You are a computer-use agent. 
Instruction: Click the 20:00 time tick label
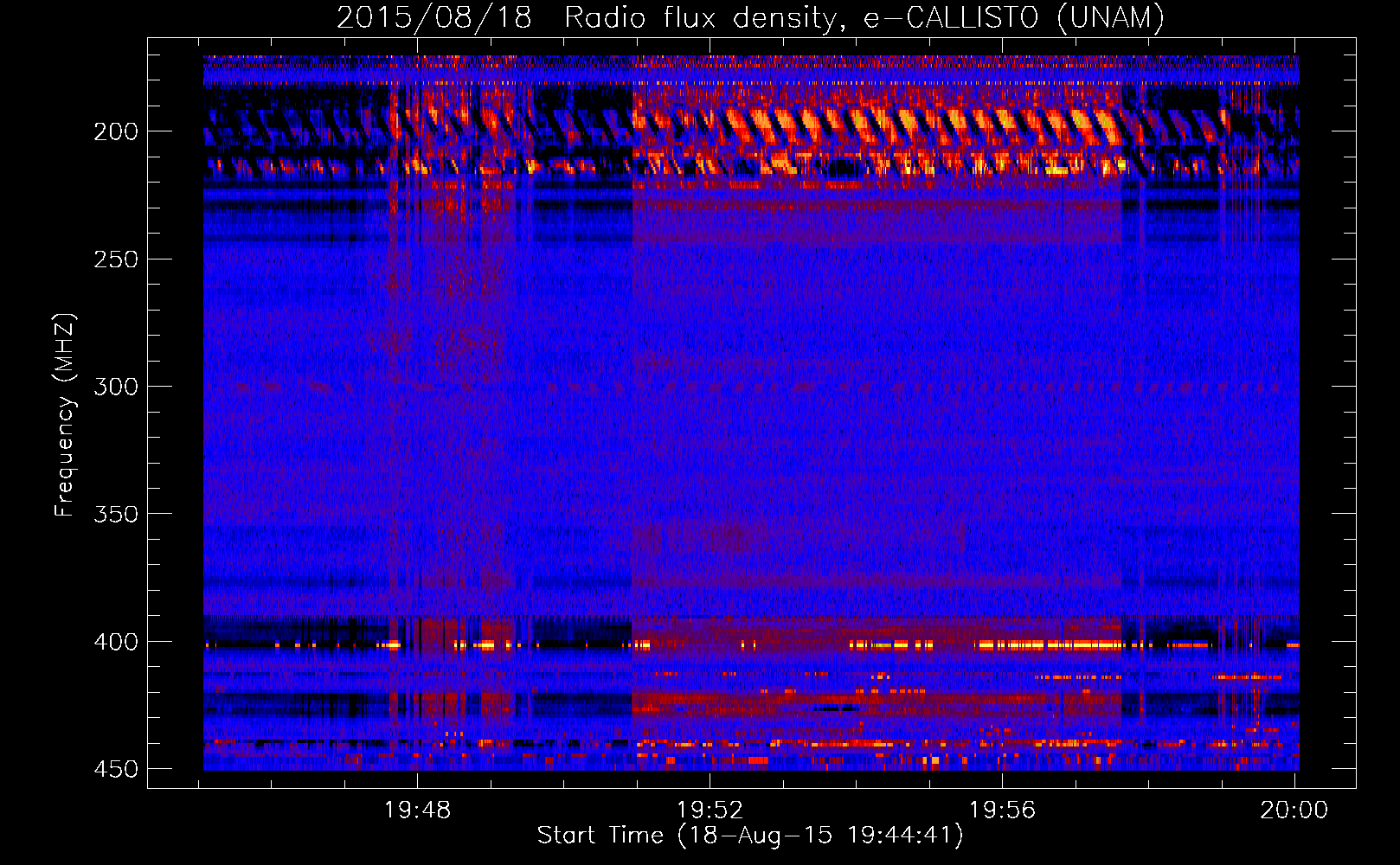coord(1294,811)
